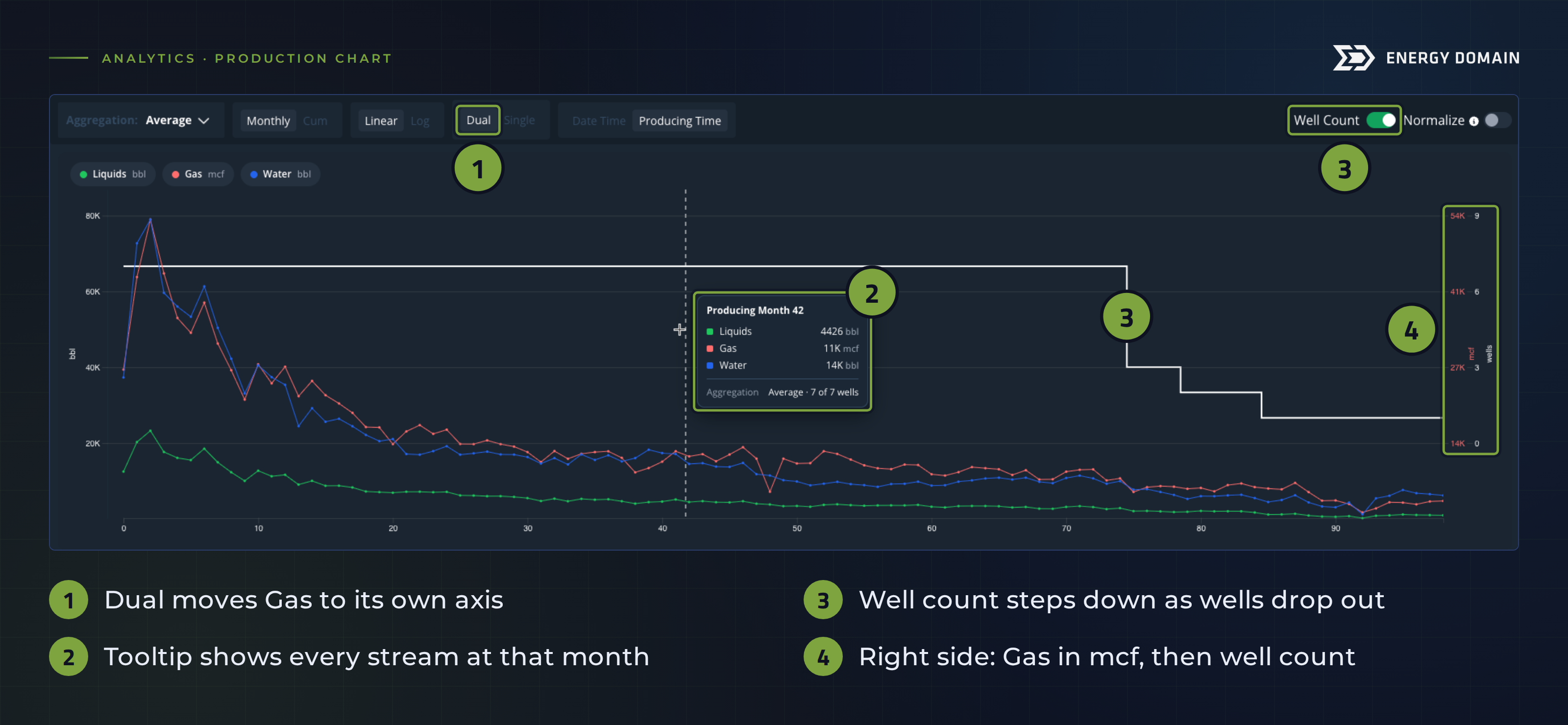
Task: Click the Producing Month 42 tooltip
Action: pyautogui.click(x=783, y=351)
